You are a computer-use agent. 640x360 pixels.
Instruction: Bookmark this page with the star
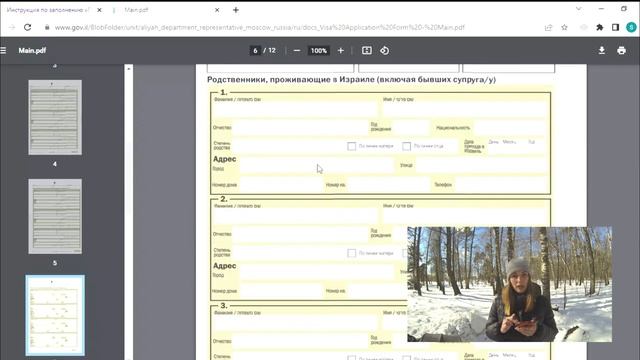564,27
